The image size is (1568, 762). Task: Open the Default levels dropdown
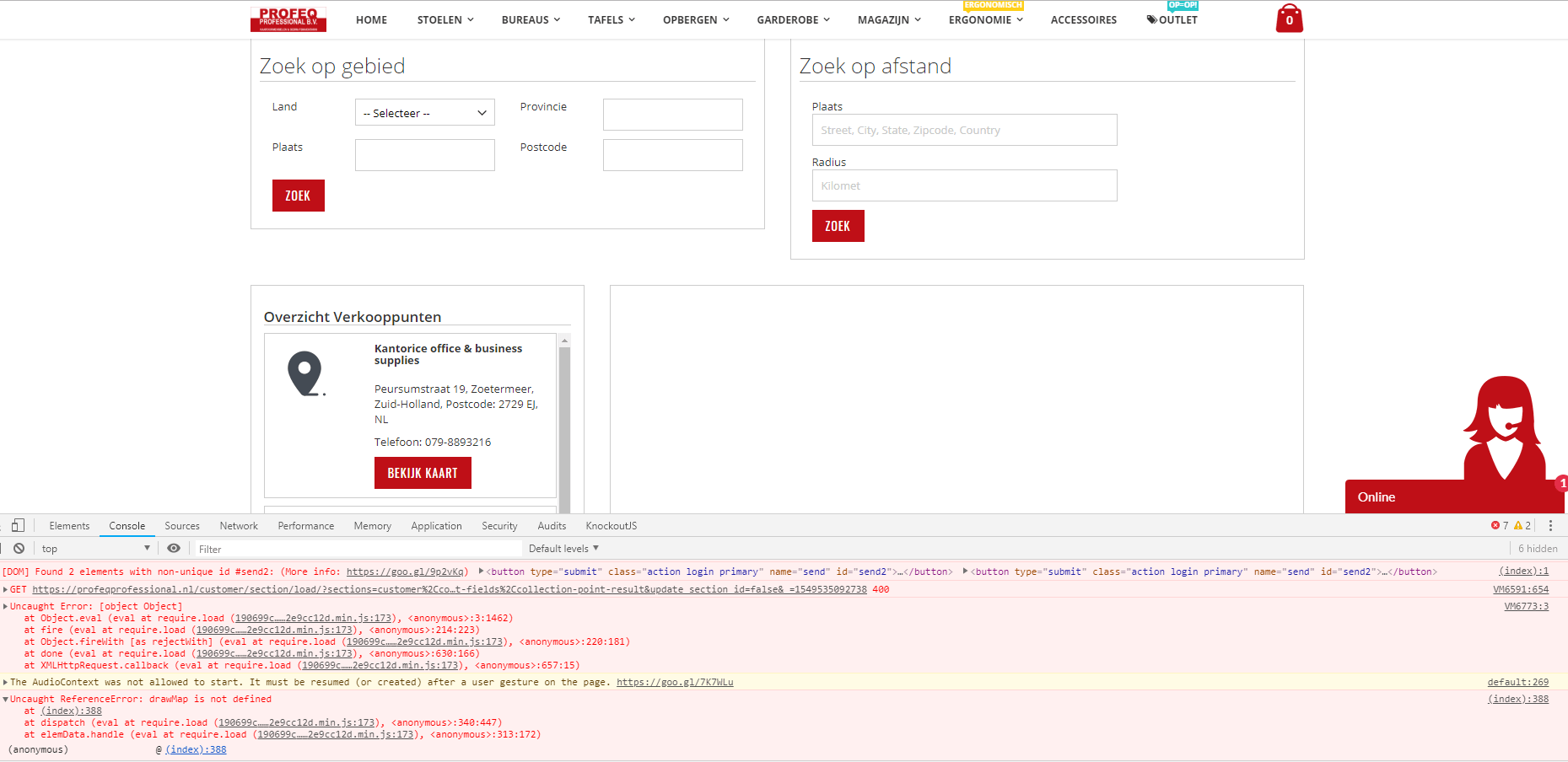[x=562, y=548]
